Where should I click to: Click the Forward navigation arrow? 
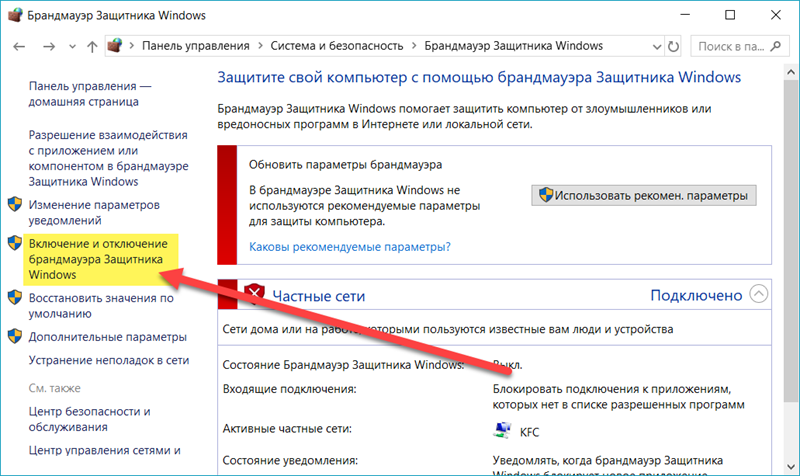[49, 46]
